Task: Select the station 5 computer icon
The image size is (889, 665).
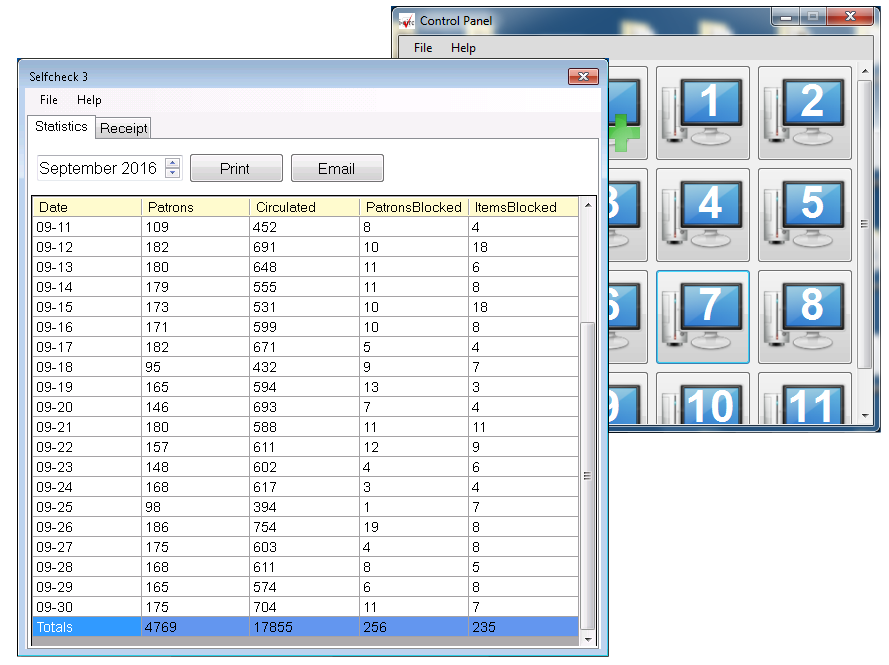Action: coord(805,215)
